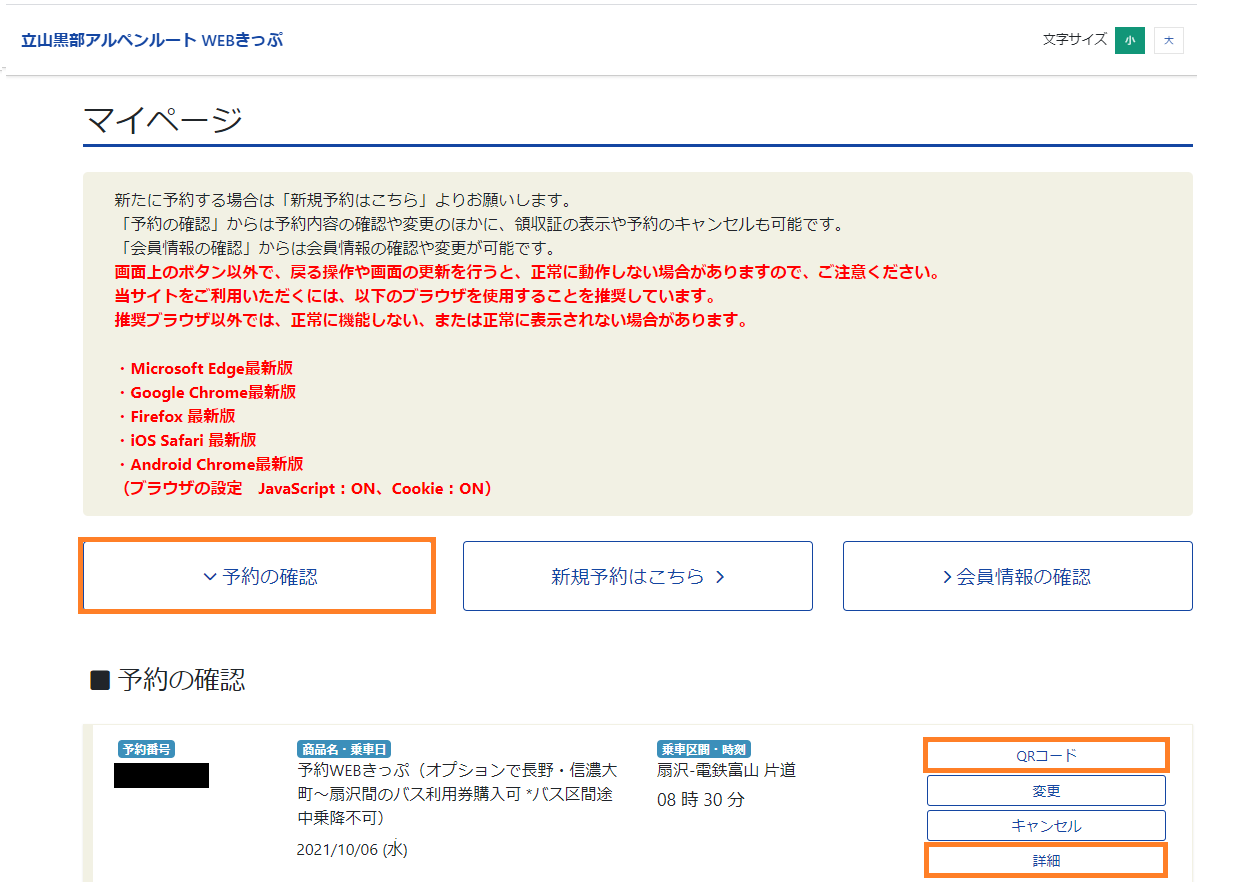Click the 商品名・乗車日 label badge
The height and width of the screenshot is (894, 1236).
(344, 749)
